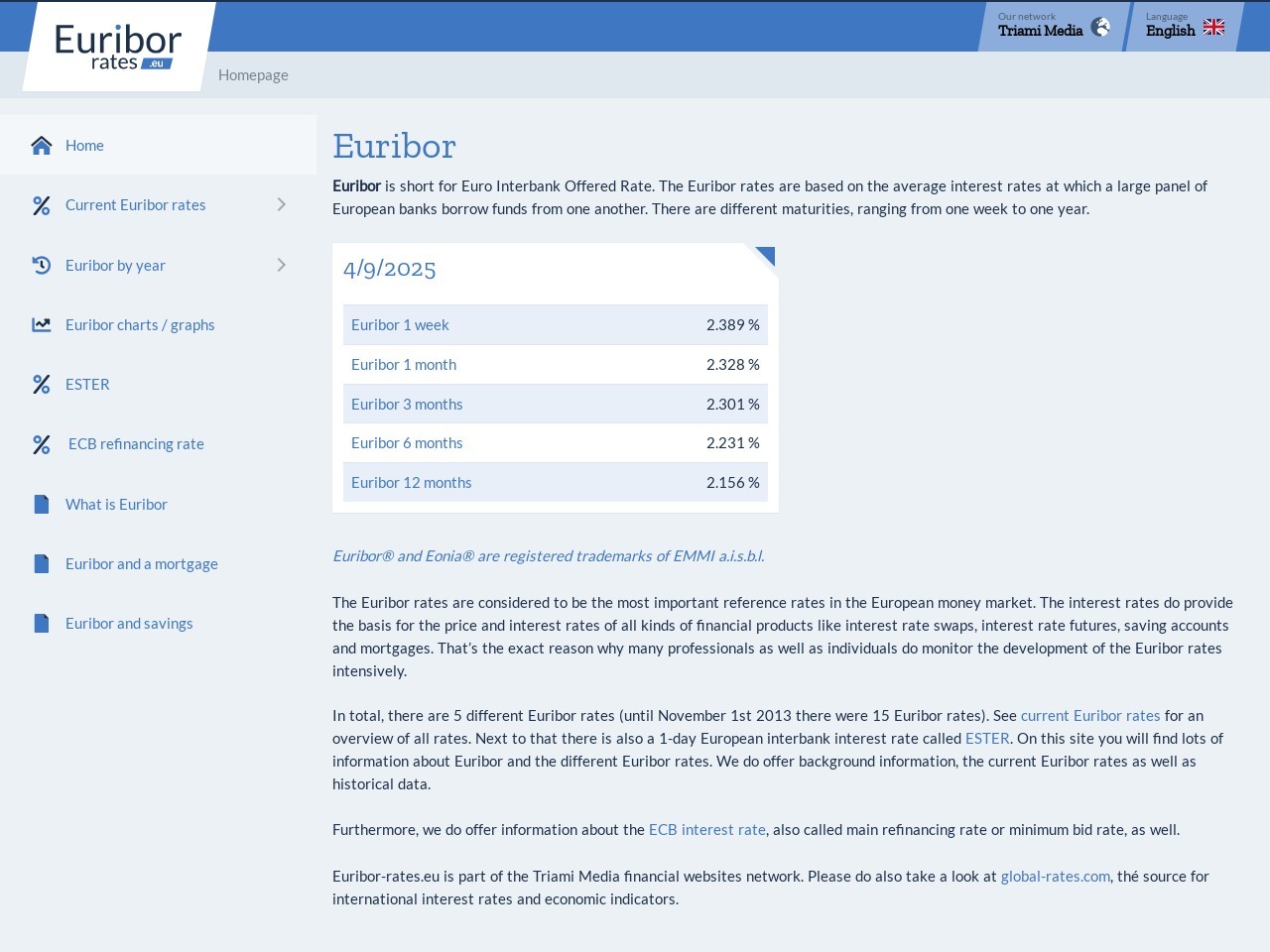This screenshot has height=952, width=1270.
Task: Open the Euribor 6 months rate link
Action: pyautogui.click(x=407, y=443)
